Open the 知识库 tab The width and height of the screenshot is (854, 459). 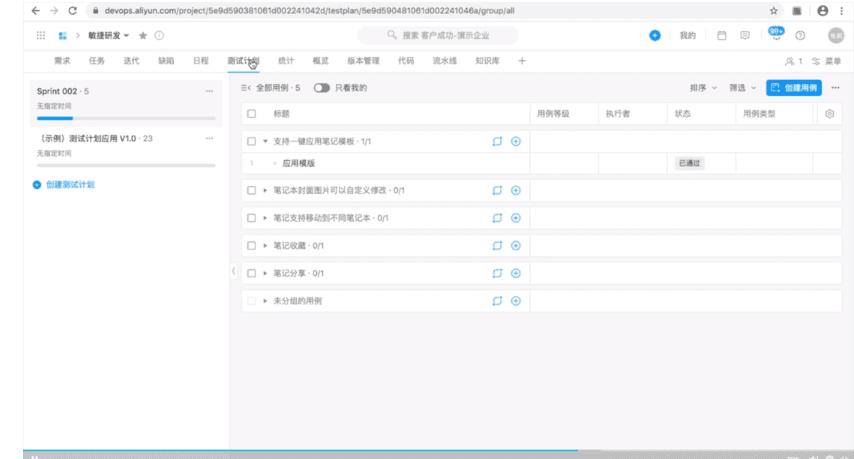tap(487, 61)
